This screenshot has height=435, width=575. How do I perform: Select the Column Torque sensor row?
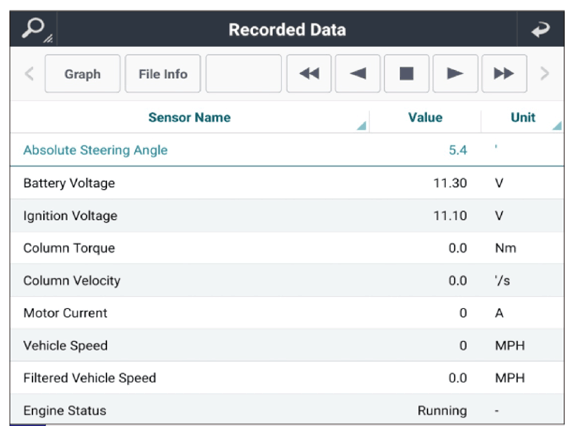[287, 248]
